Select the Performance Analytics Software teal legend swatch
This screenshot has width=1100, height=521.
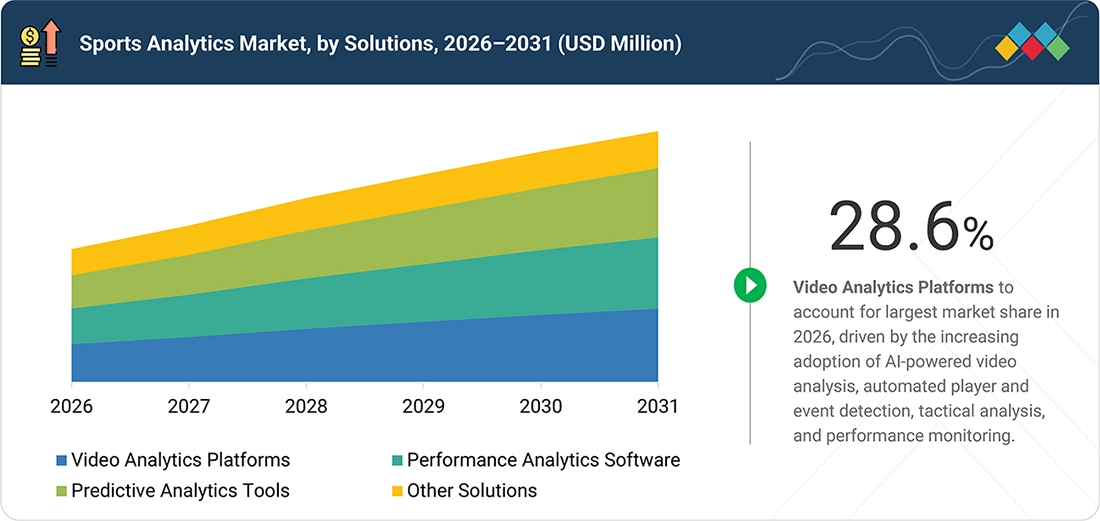397,461
